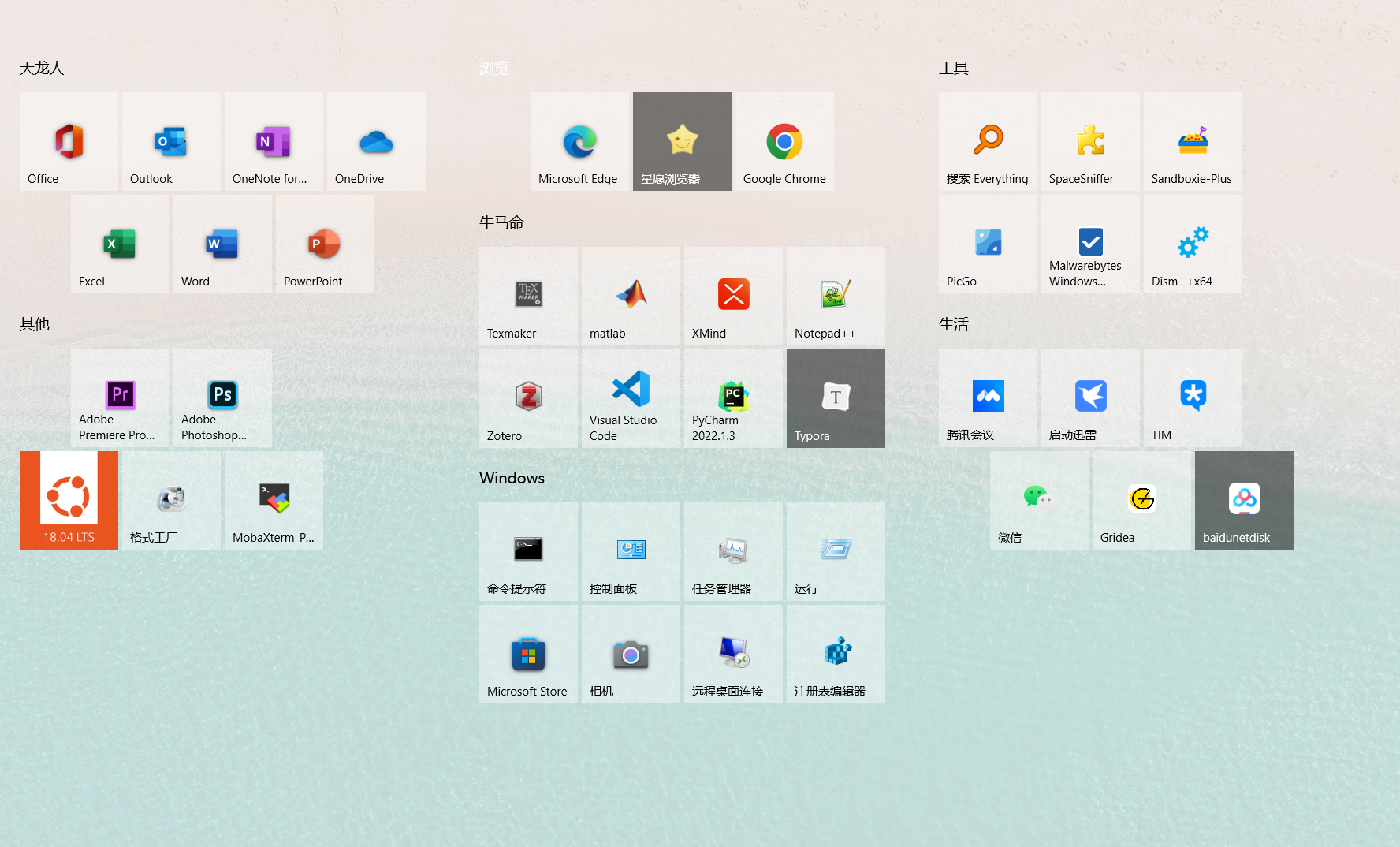Launch SpaceSniffer tile
Screen dimensions: 1400x847
(x=1090, y=141)
